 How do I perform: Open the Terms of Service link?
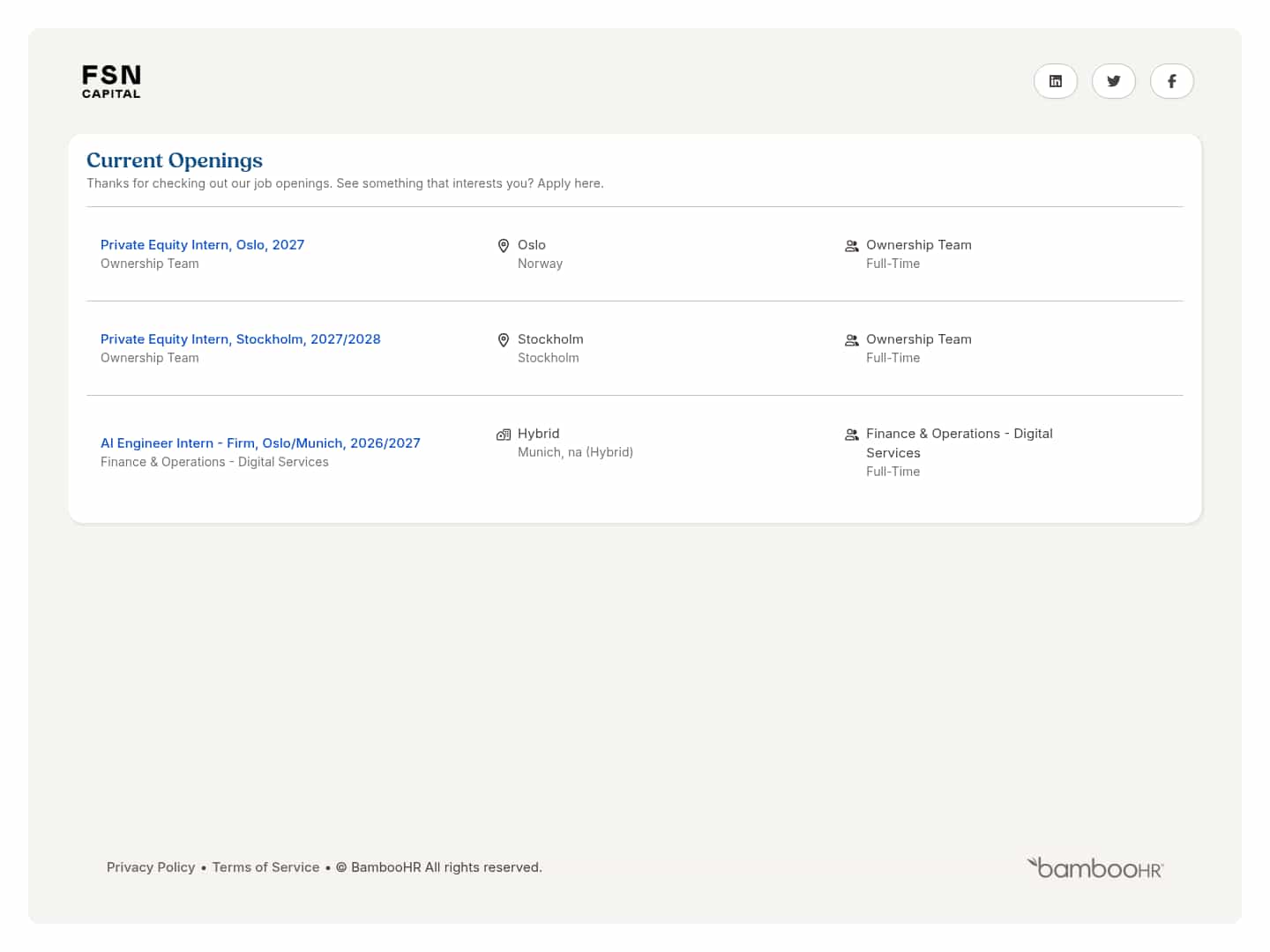tap(266, 867)
